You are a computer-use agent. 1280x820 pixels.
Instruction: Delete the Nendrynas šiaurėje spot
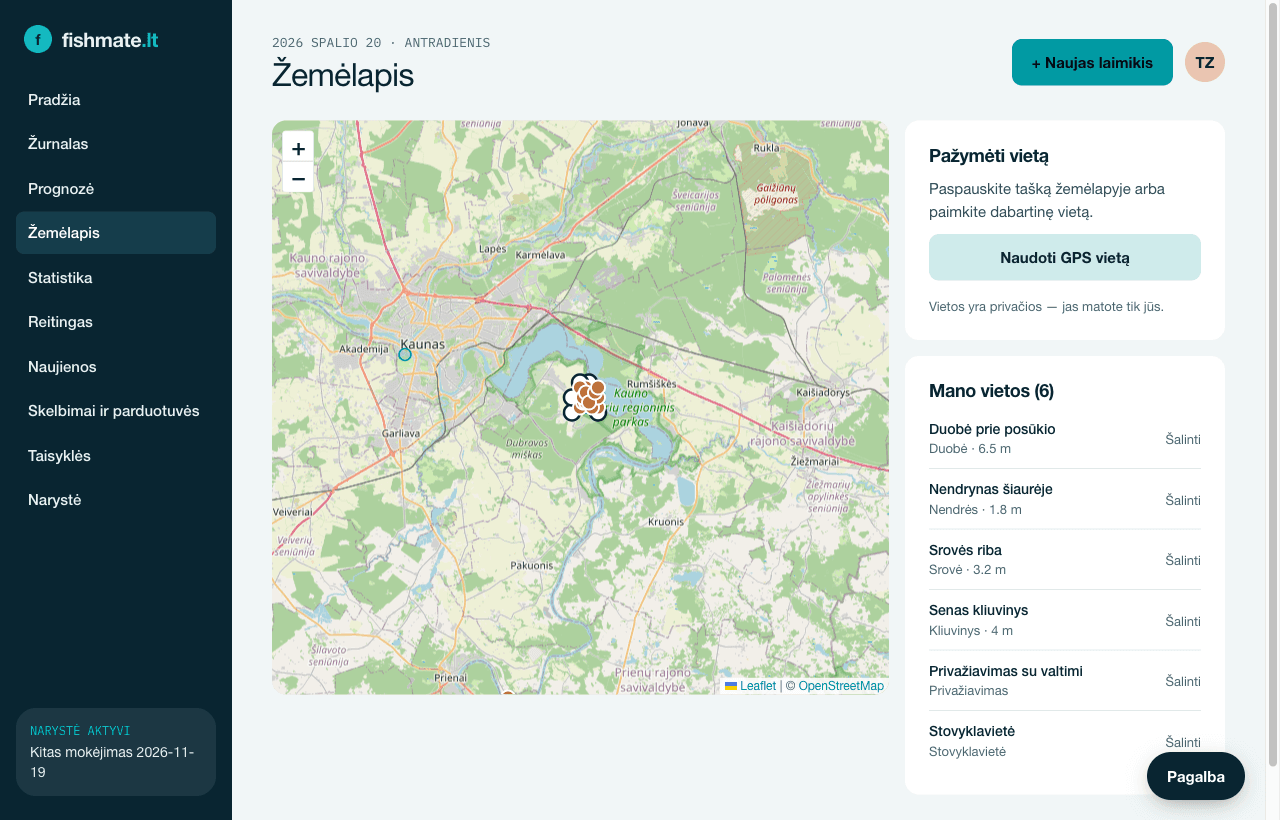pyautogui.click(x=1183, y=500)
